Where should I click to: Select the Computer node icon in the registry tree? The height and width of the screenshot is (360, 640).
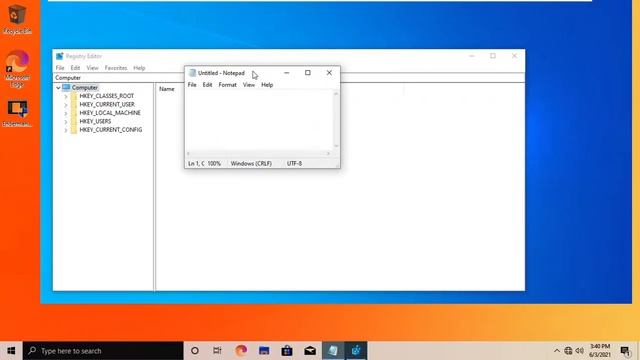point(66,87)
